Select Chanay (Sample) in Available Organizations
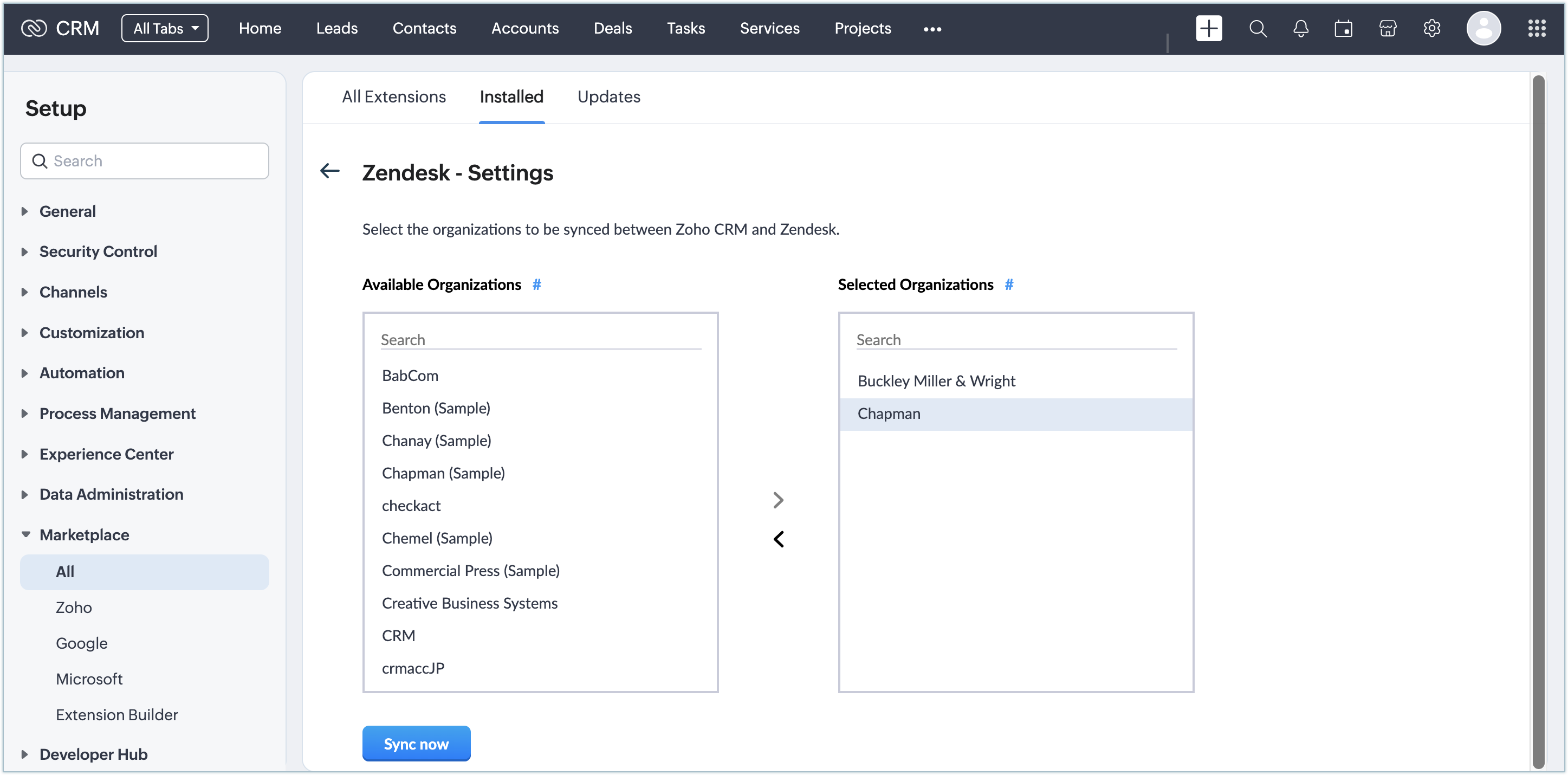The width and height of the screenshot is (1568, 775). click(x=436, y=440)
